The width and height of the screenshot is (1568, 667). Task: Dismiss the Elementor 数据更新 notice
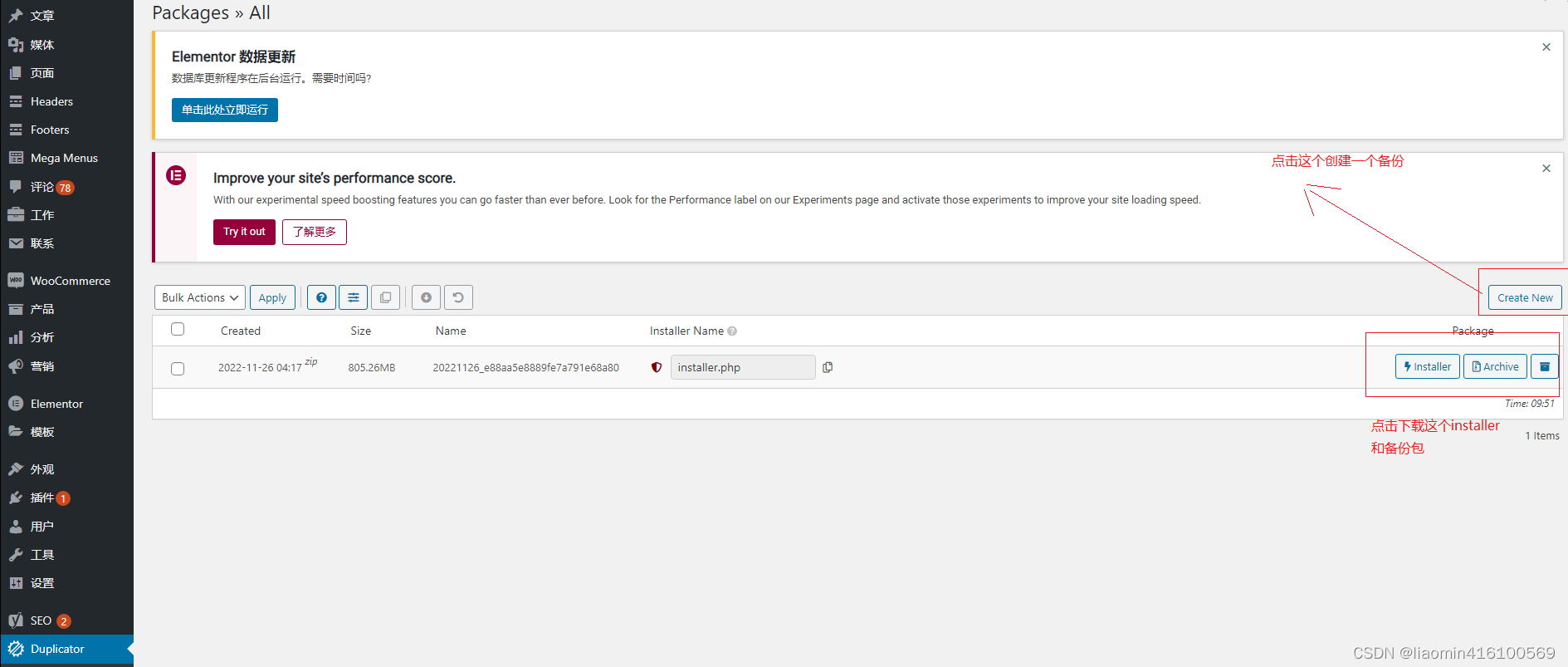pos(1546,47)
